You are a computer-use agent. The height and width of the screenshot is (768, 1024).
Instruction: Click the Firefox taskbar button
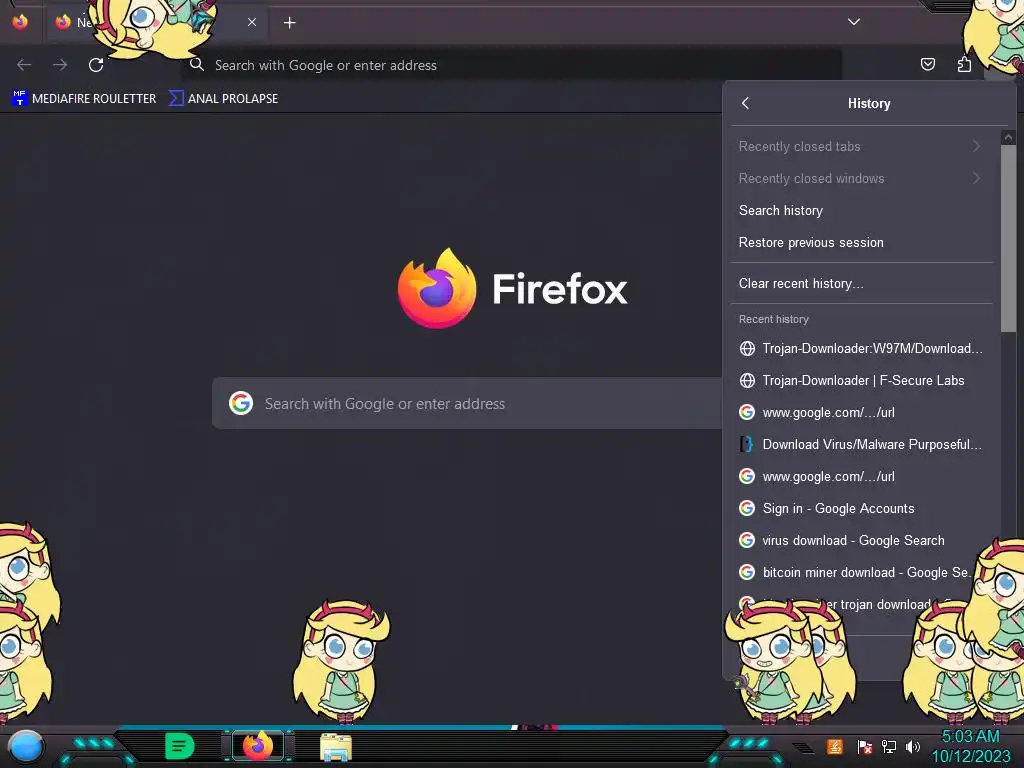(x=258, y=746)
